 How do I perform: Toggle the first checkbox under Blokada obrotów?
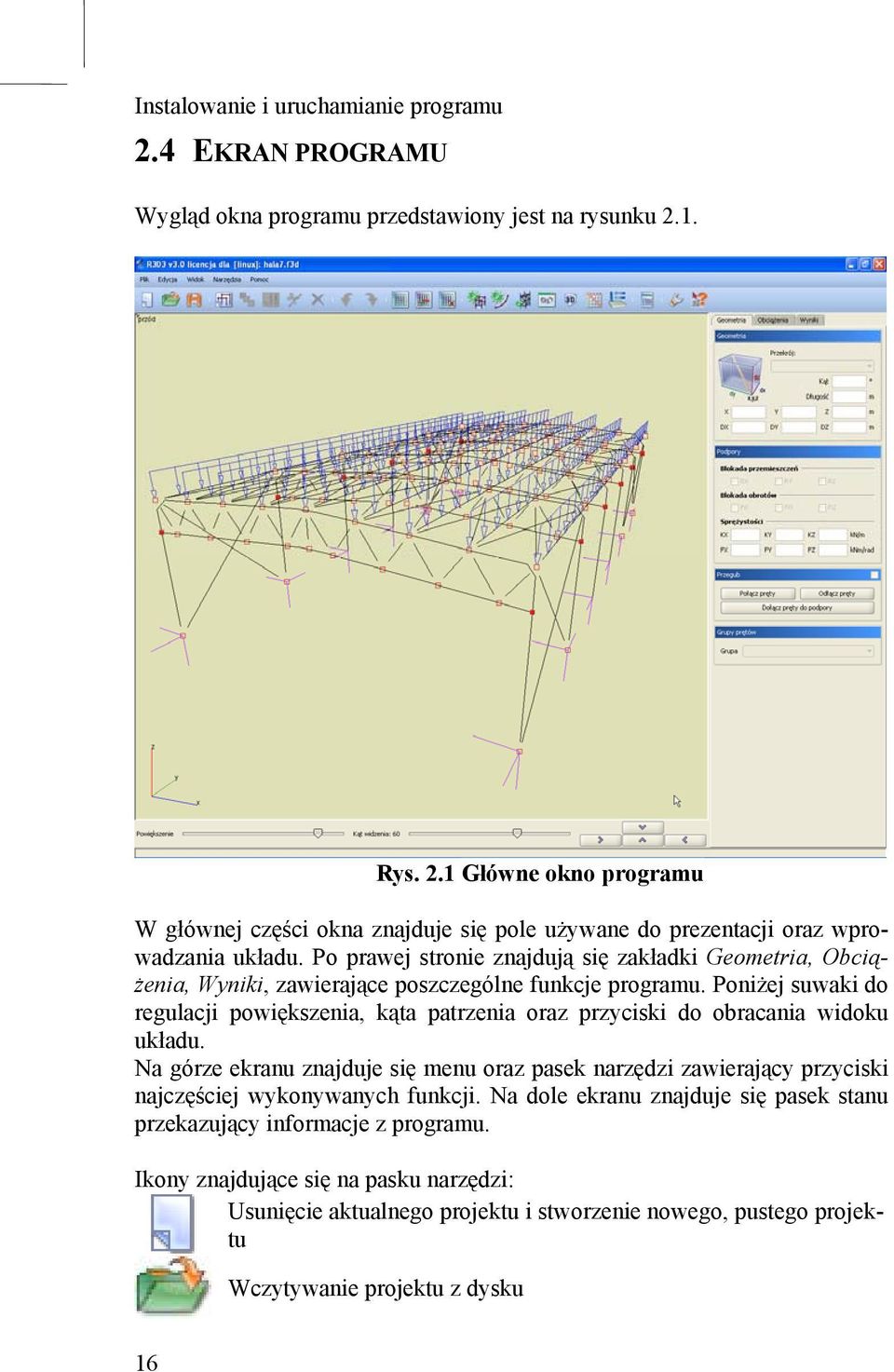pos(734,508)
